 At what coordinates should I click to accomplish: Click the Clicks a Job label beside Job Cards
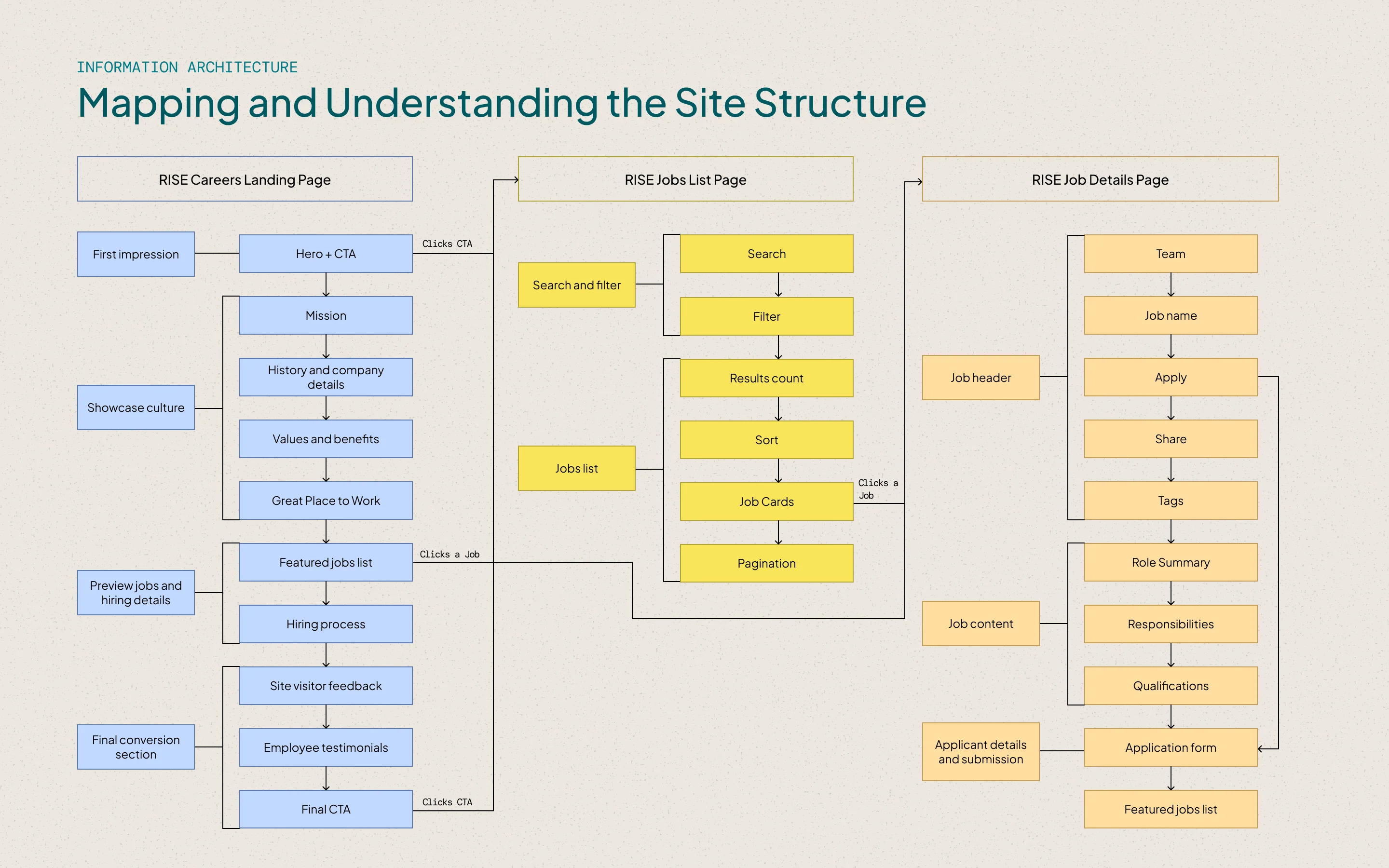coord(878,489)
